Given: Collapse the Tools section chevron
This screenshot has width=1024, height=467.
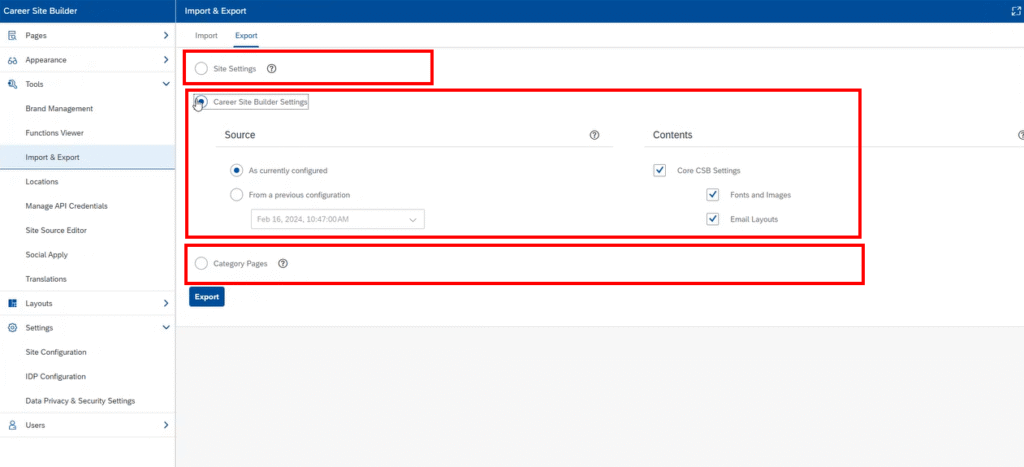Looking at the screenshot, I should click(x=165, y=84).
